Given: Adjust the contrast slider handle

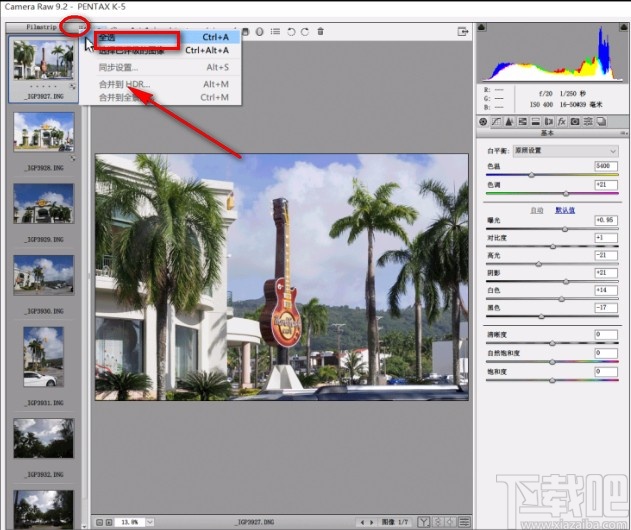Looking at the screenshot, I should (553, 246).
